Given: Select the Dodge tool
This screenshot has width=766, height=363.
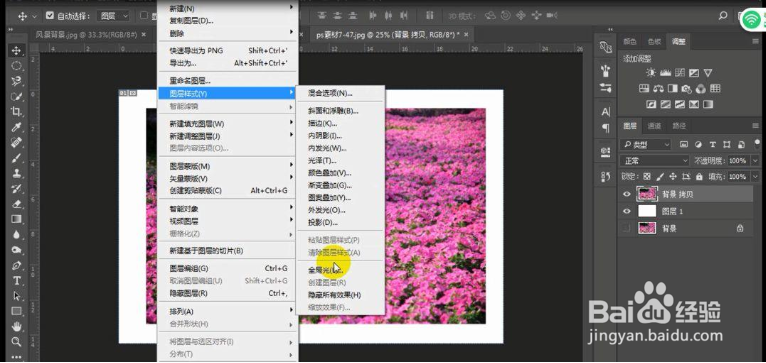Looking at the screenshot, I should click(x=17, y=250).
